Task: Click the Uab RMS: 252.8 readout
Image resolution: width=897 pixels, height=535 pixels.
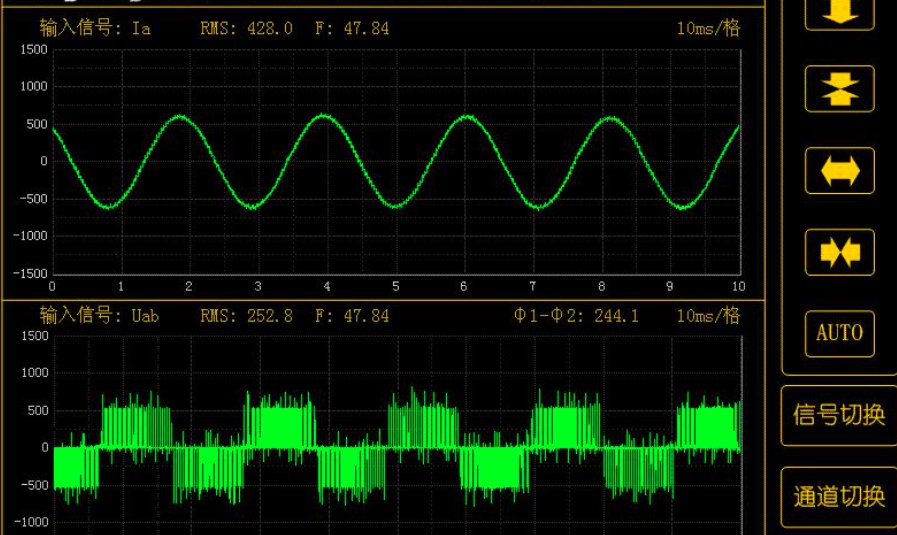Action: tap(246, 316)
